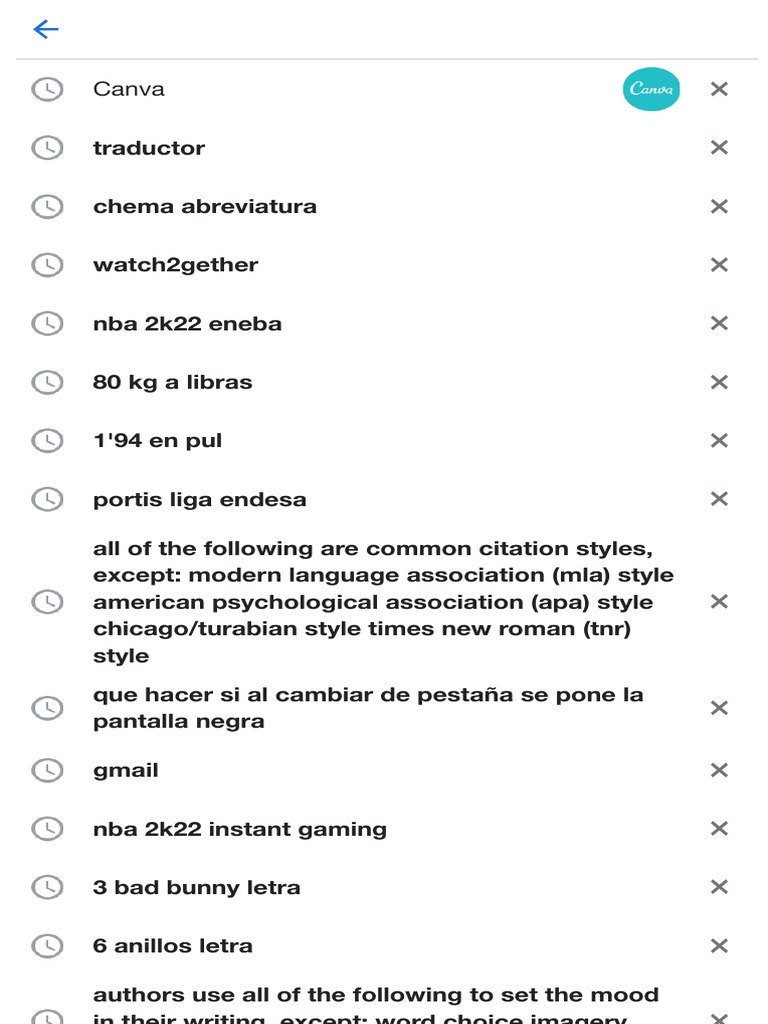Search nba 2k22 instant gaming

pyautogui.click(x=240, y=829)
